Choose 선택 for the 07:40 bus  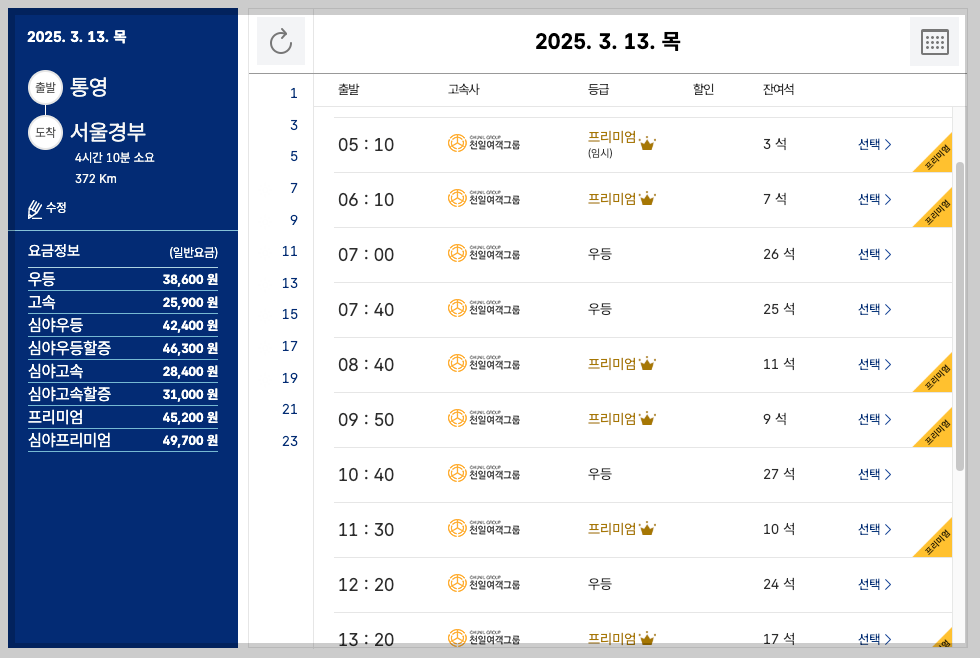(874, 309)
